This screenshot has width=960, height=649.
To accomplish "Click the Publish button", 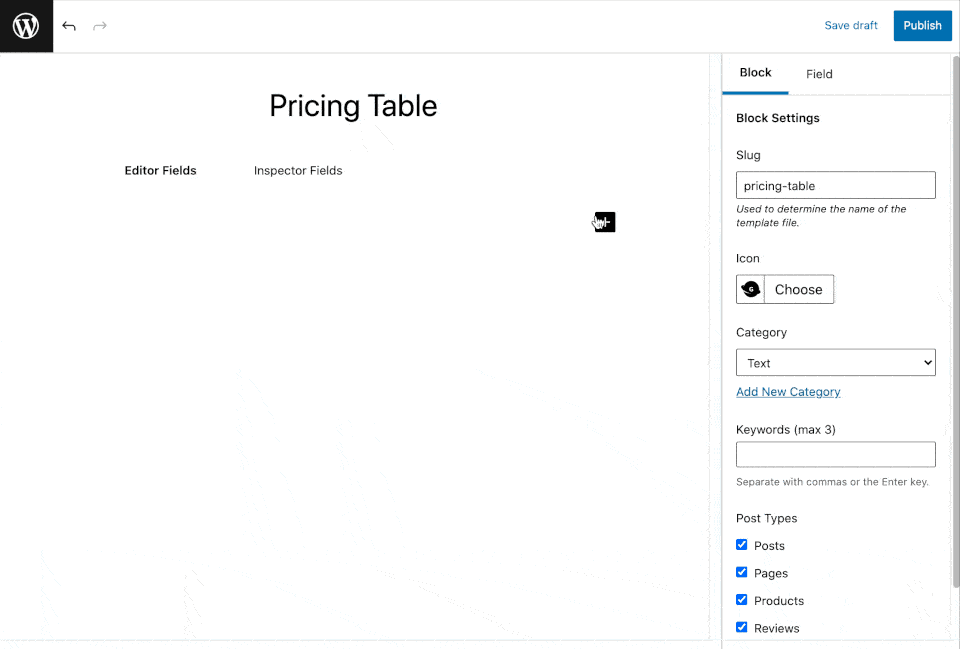I will pos(922,26).
